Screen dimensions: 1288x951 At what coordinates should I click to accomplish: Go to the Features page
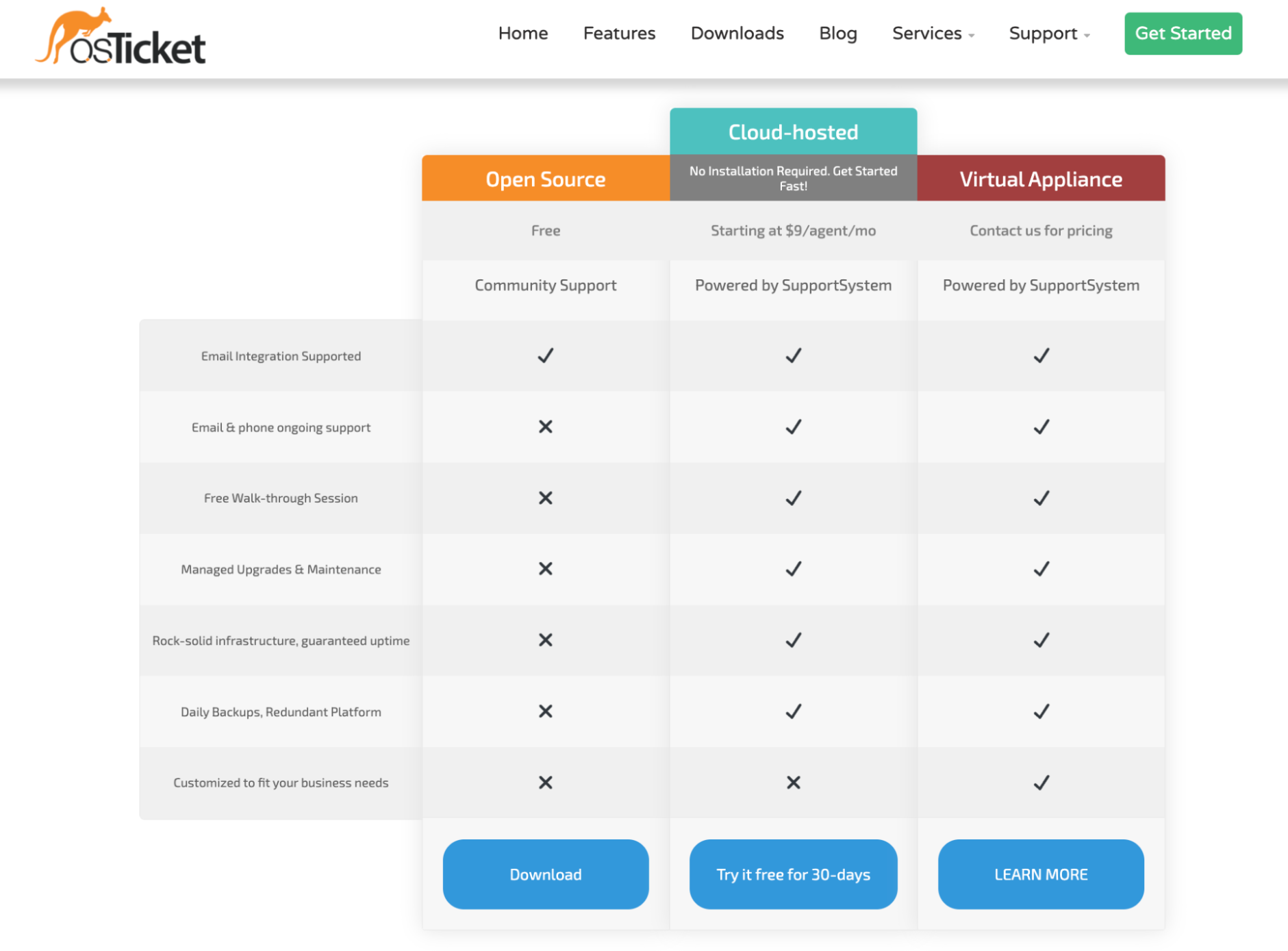(x=619, y=34)
